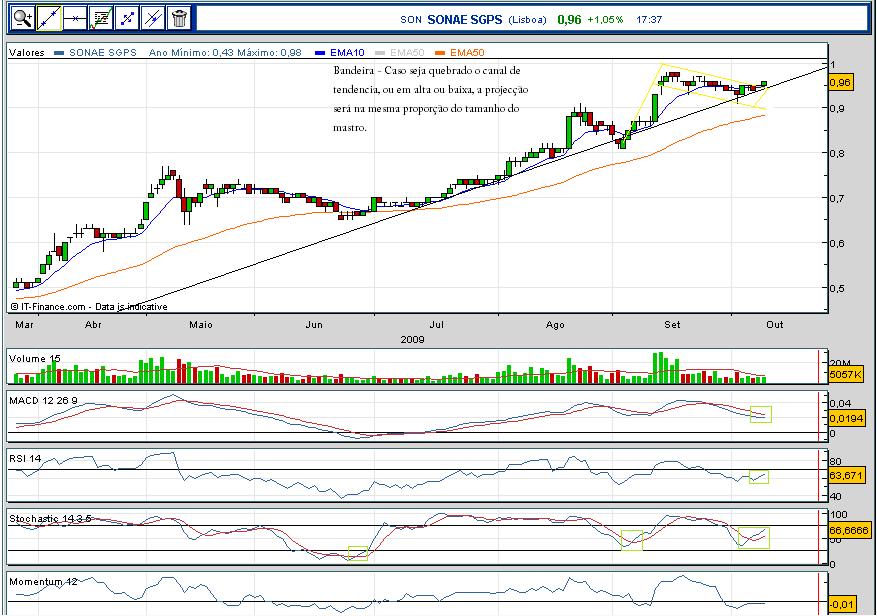Image resolution: width=877 pixels, height=616 pixels.
Task: Click the orange EMA50 color swatch
Action: click(x=440, y=53)
